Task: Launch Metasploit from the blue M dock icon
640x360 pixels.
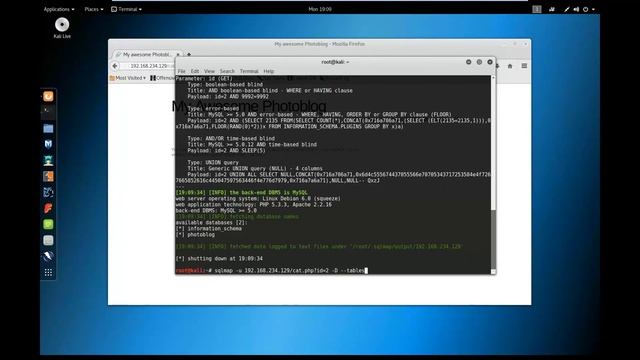Action: [48, 144]
